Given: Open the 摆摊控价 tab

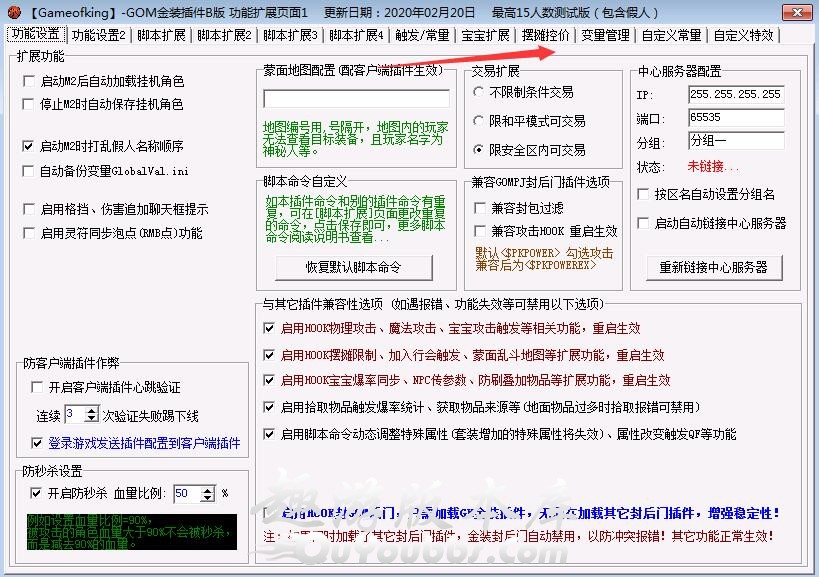Looking at the screenshot, I should point(546,36).
